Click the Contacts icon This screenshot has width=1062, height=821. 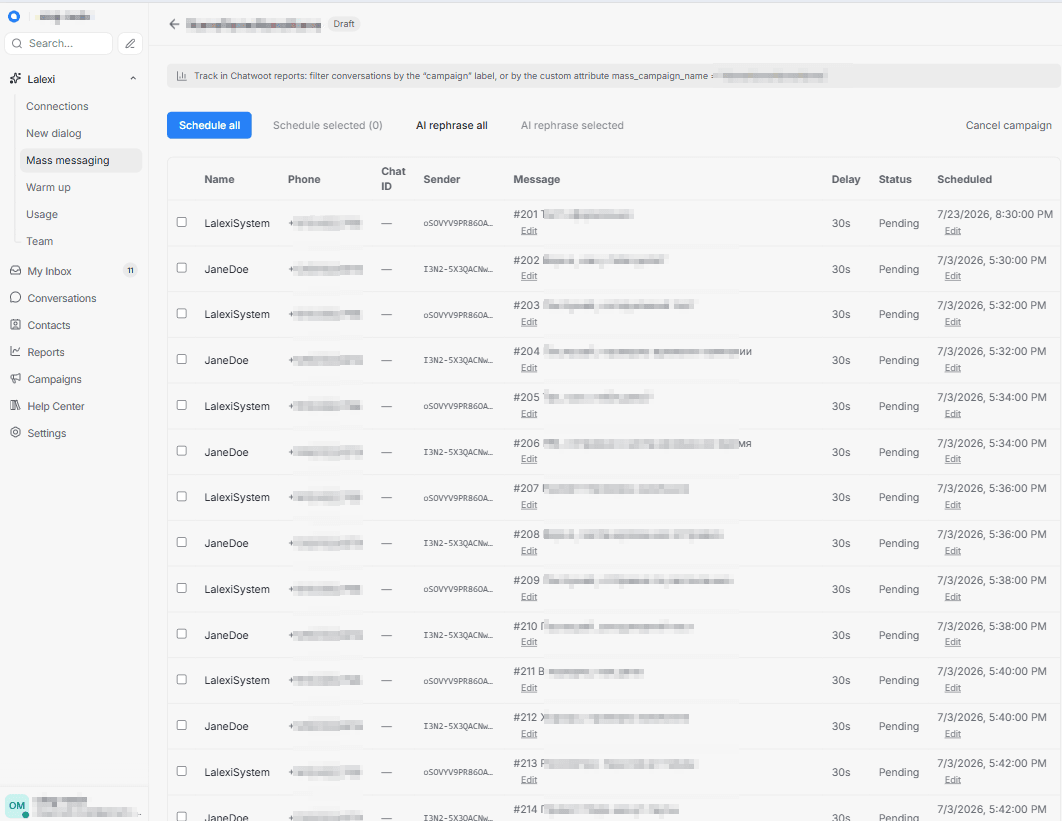click(16, 324)
